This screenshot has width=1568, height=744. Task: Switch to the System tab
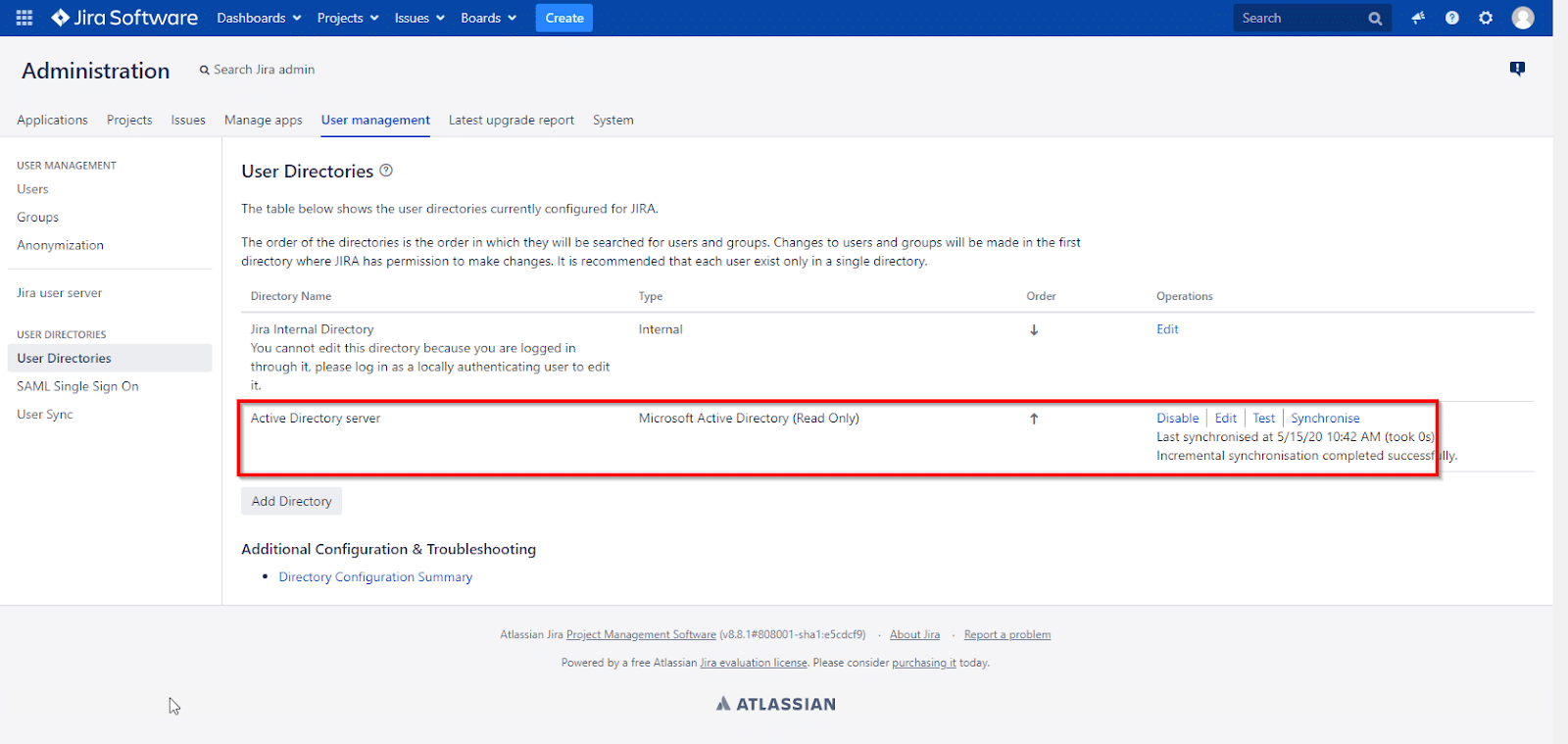tap(612, 120)
